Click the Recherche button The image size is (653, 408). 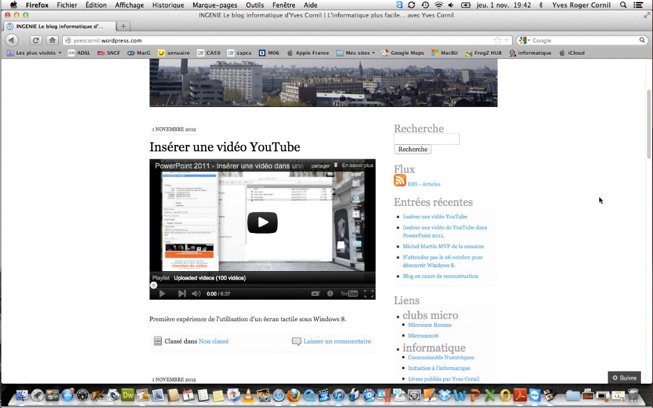(413, 149)
